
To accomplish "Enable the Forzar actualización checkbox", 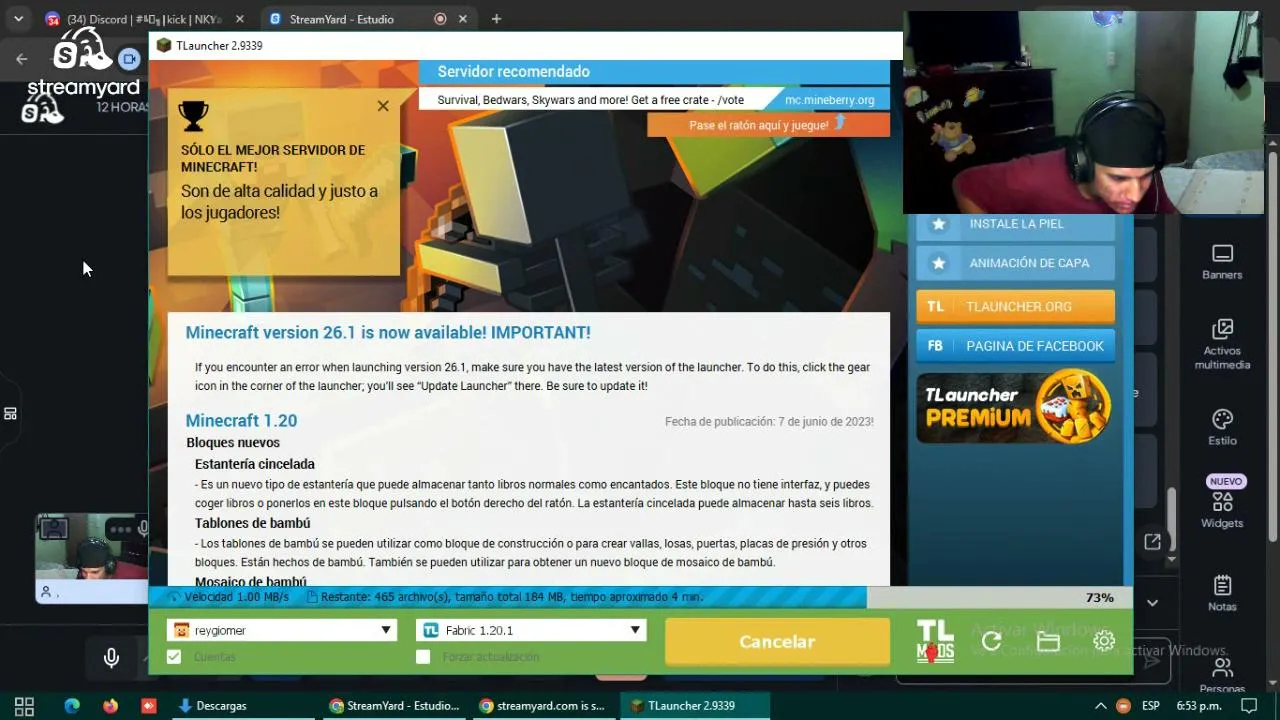I will tap(423, 656).
